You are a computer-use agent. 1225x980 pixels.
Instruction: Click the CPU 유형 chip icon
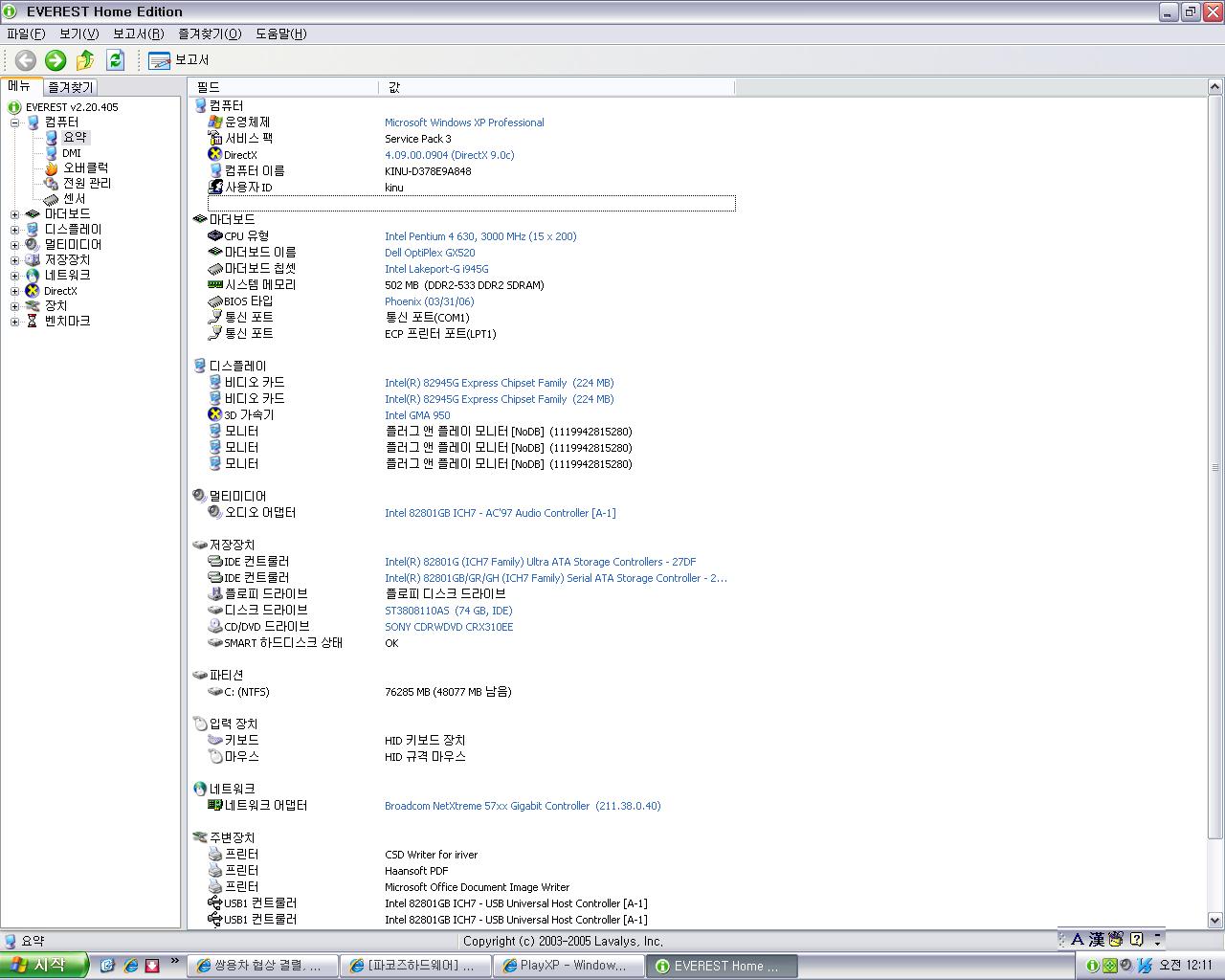click(215, 236)
